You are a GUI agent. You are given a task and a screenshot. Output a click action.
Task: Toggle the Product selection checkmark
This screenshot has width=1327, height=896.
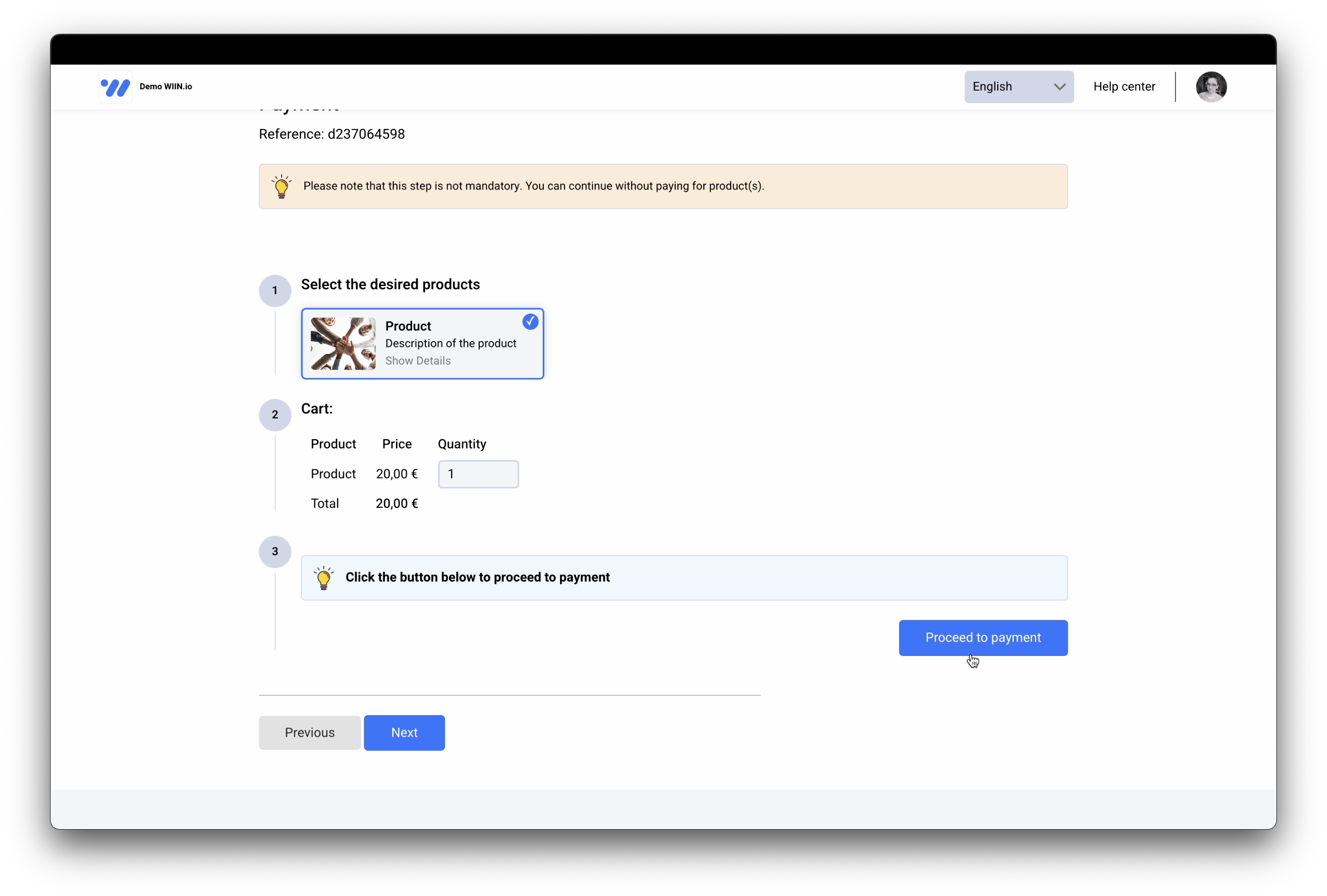click(x=530, y=322)
